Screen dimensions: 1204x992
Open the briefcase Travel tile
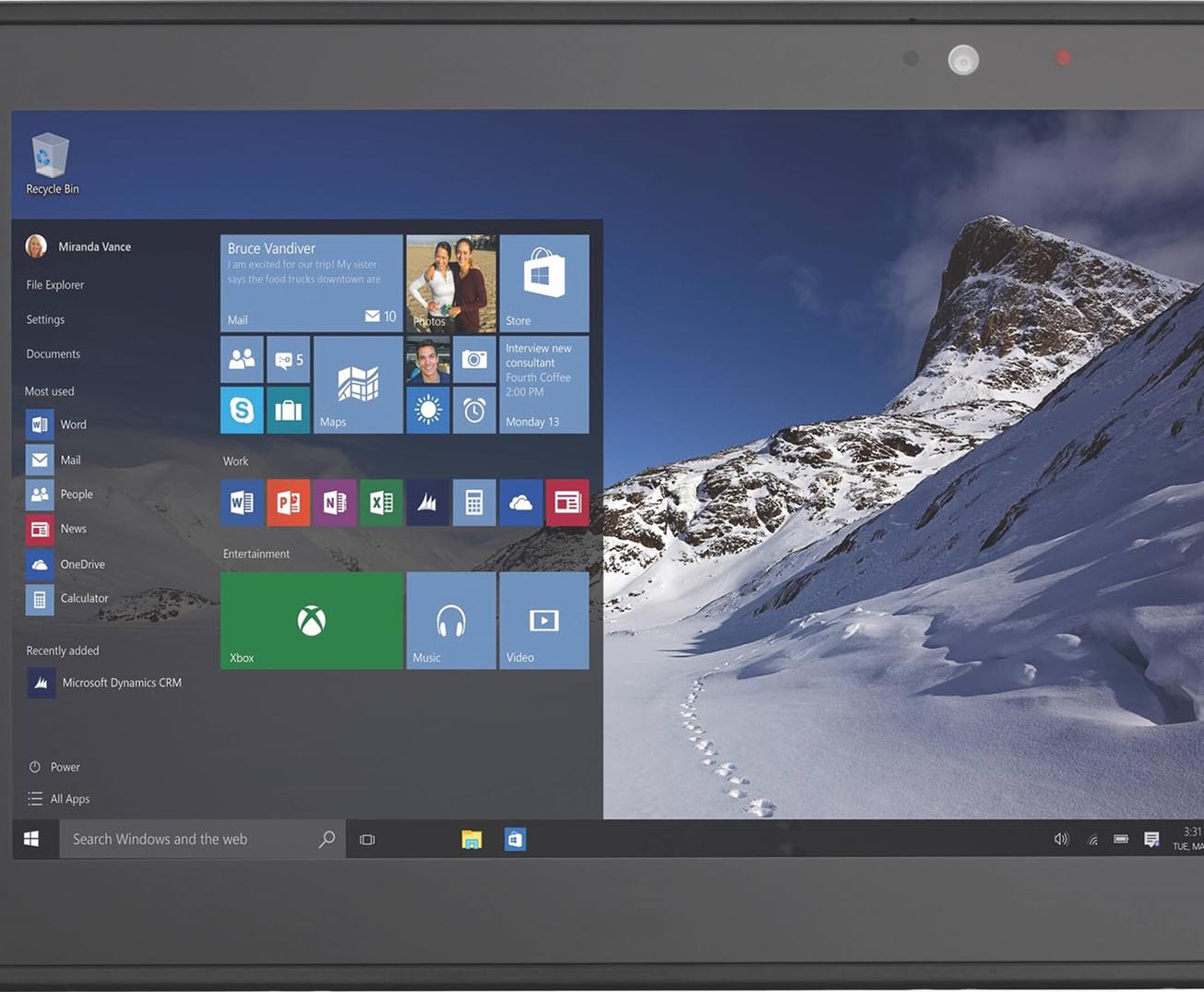(288, 410)
